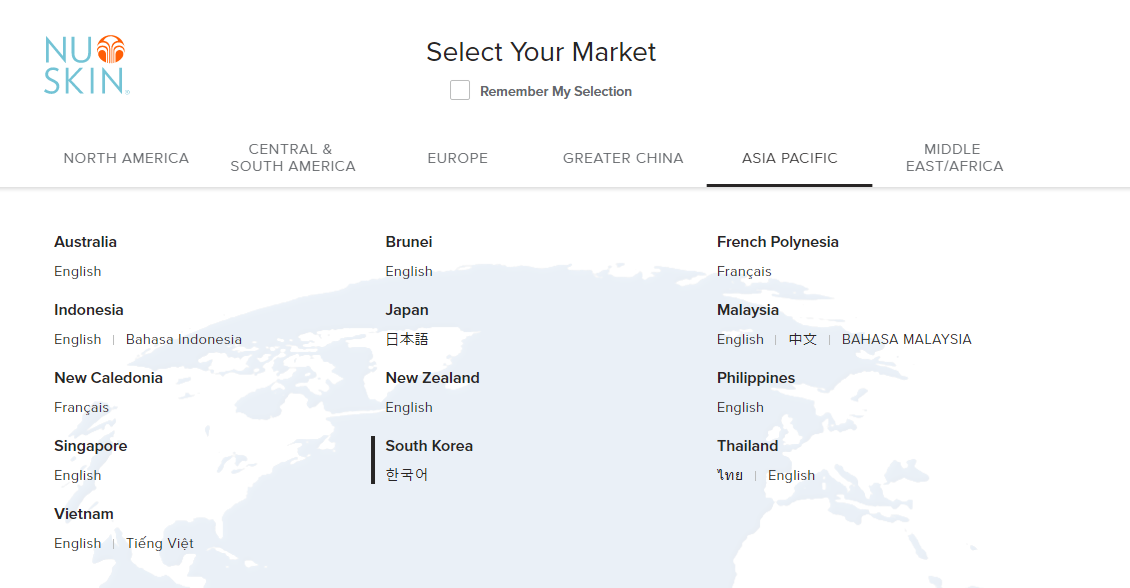
Task: Click the Vietnam market heading
Action: pos(84,514)
